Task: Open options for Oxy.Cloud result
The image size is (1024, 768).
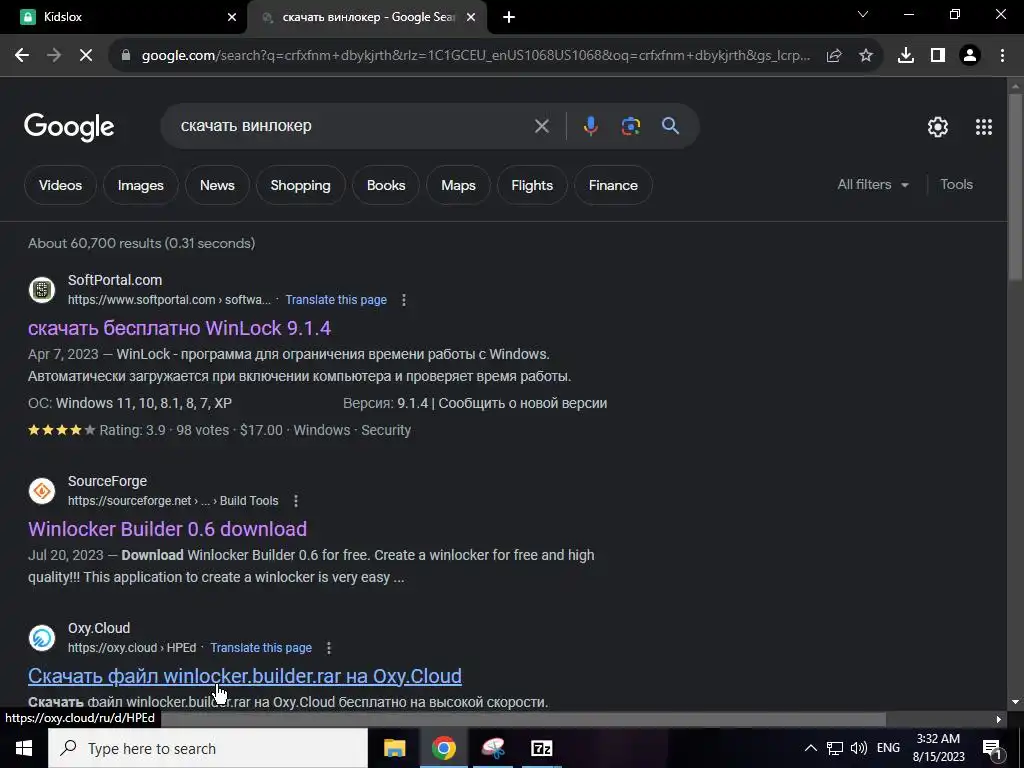Action: pos(328,648)
